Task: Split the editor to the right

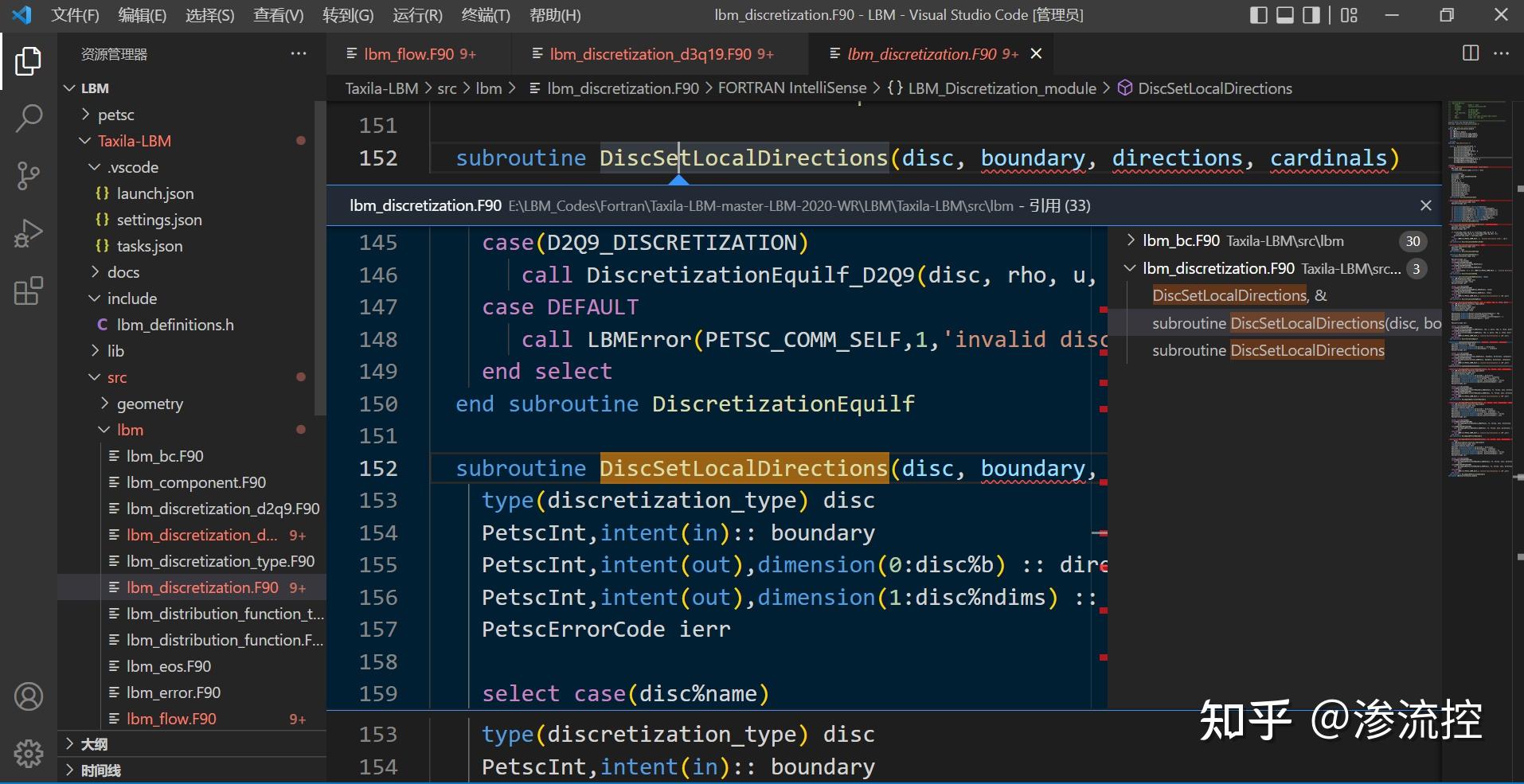Action: [x=1471, y=53]
